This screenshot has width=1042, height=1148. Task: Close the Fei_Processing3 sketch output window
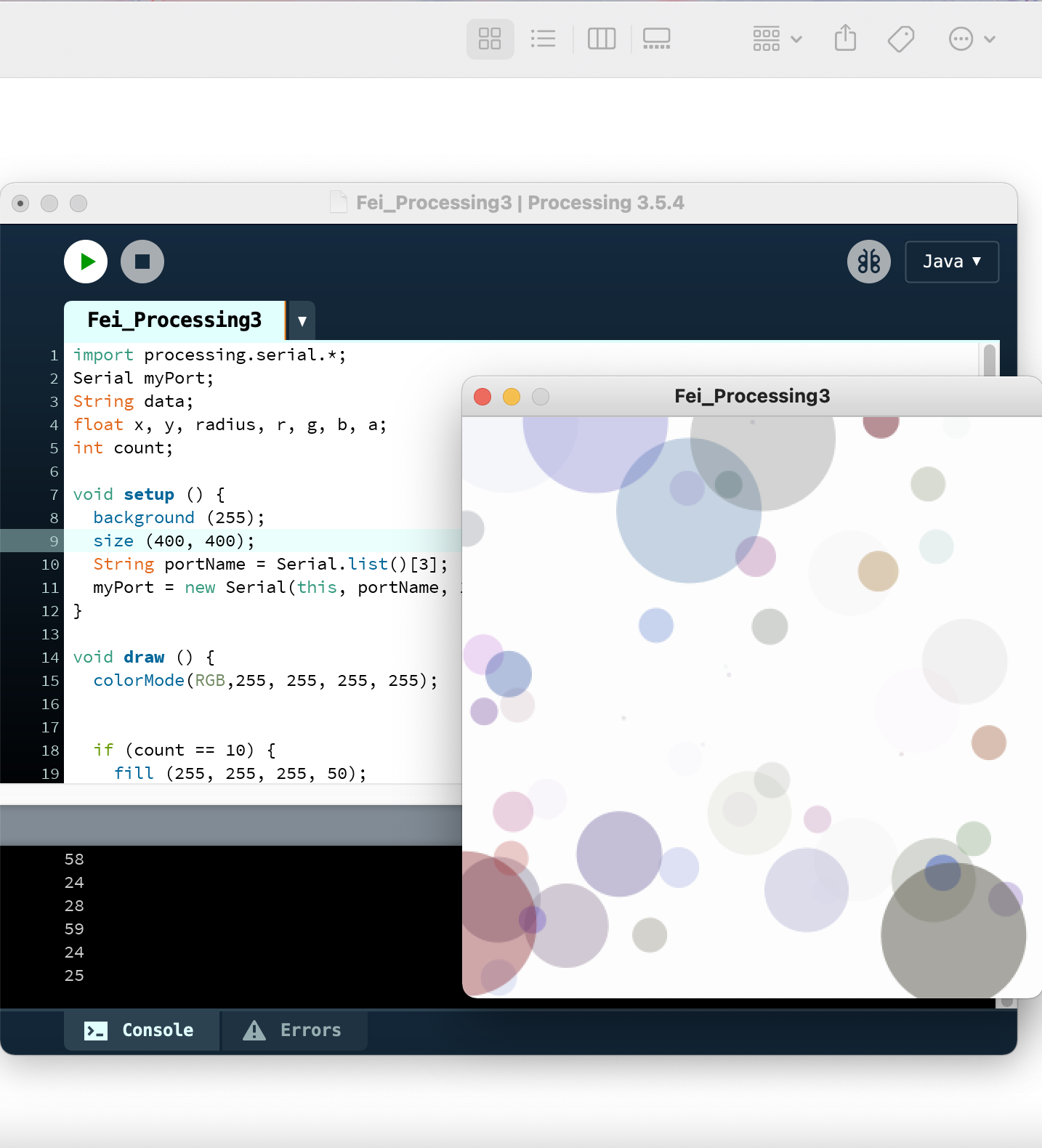[x=482, y=397]
